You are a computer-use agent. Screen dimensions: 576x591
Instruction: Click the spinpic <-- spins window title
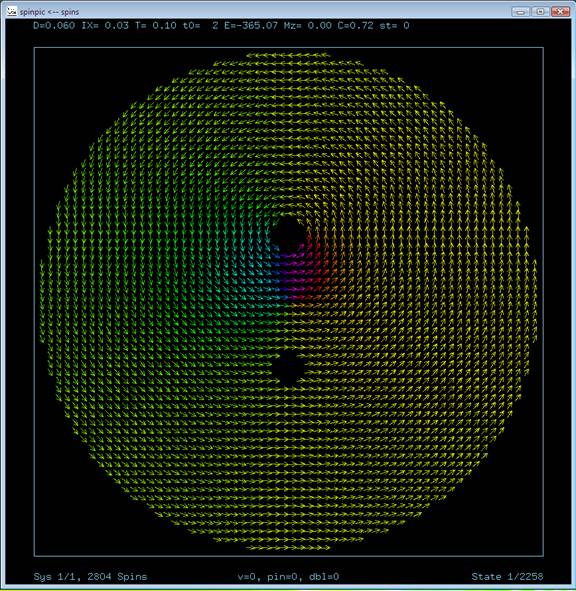pos(49,12)
